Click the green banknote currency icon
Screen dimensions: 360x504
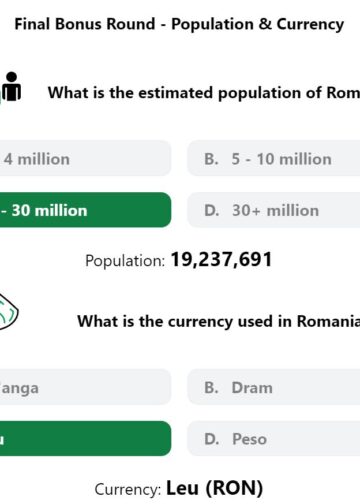[x=8, y=312]
